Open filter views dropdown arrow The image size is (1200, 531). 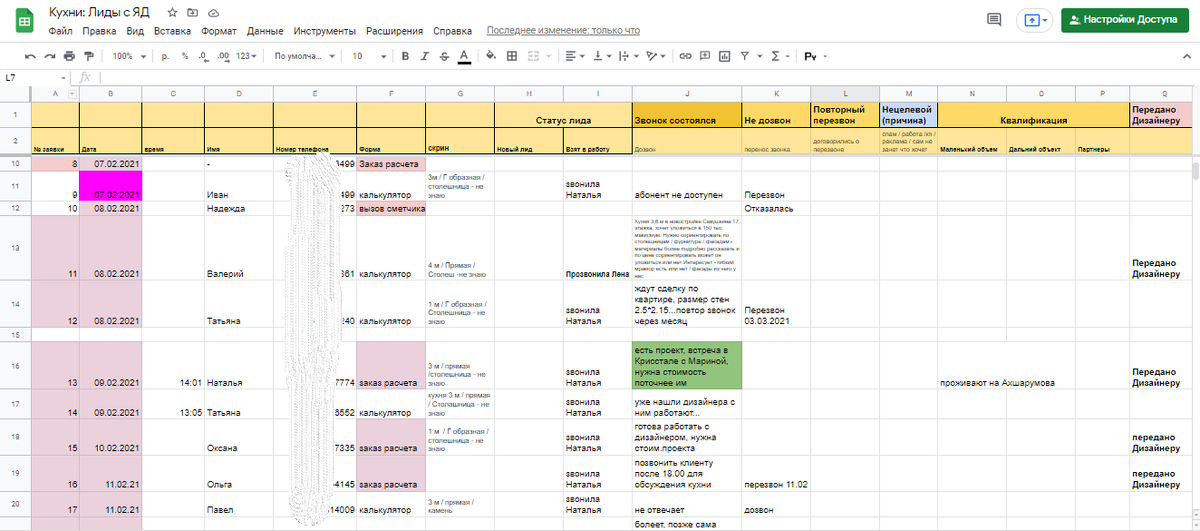click(760, 56)
